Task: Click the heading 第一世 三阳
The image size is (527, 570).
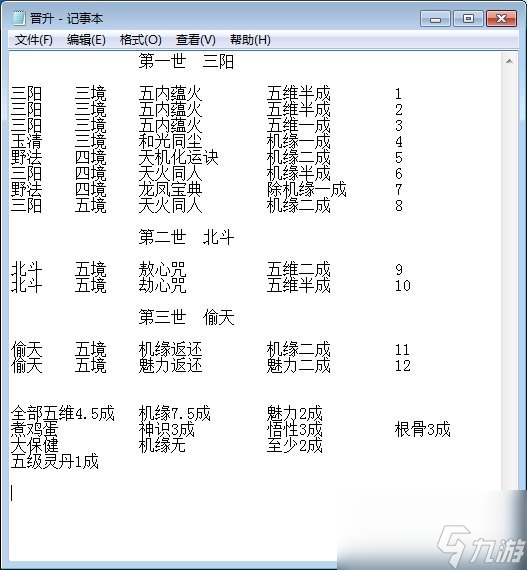Action: pos(186,61)
